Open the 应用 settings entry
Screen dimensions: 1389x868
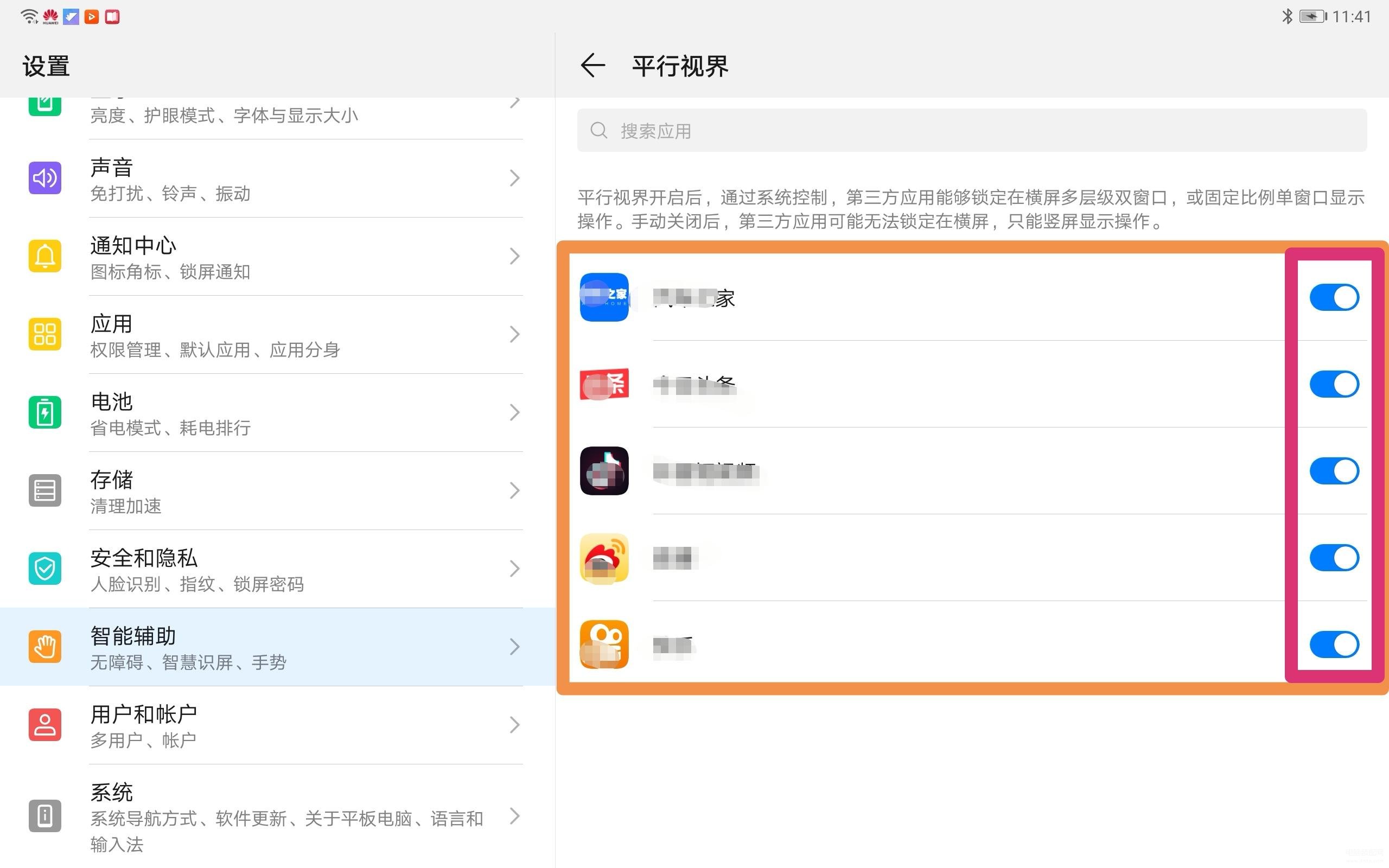(x=277, y=334)
